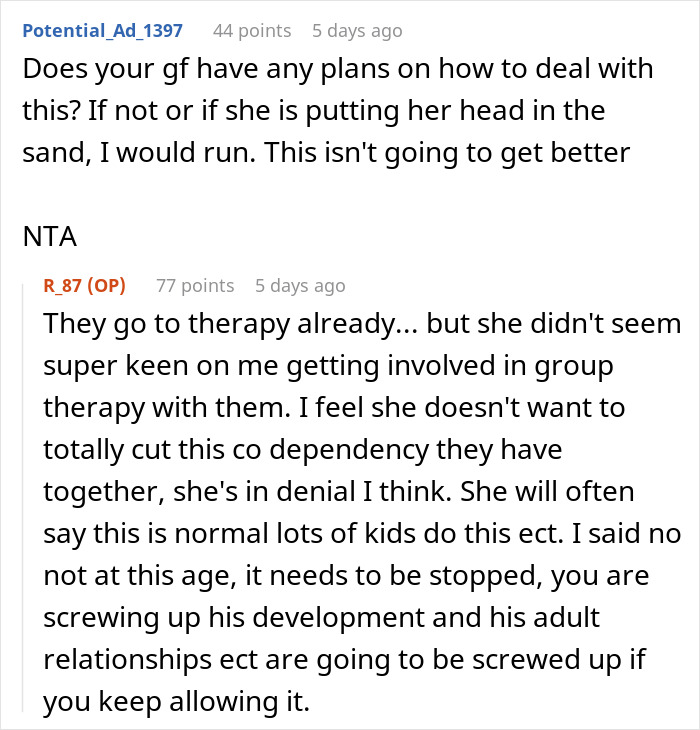Viewport: 700px width, 730px height.
Task: Click the line starting 'Does your gf have'
Action: tap(338, 70)
